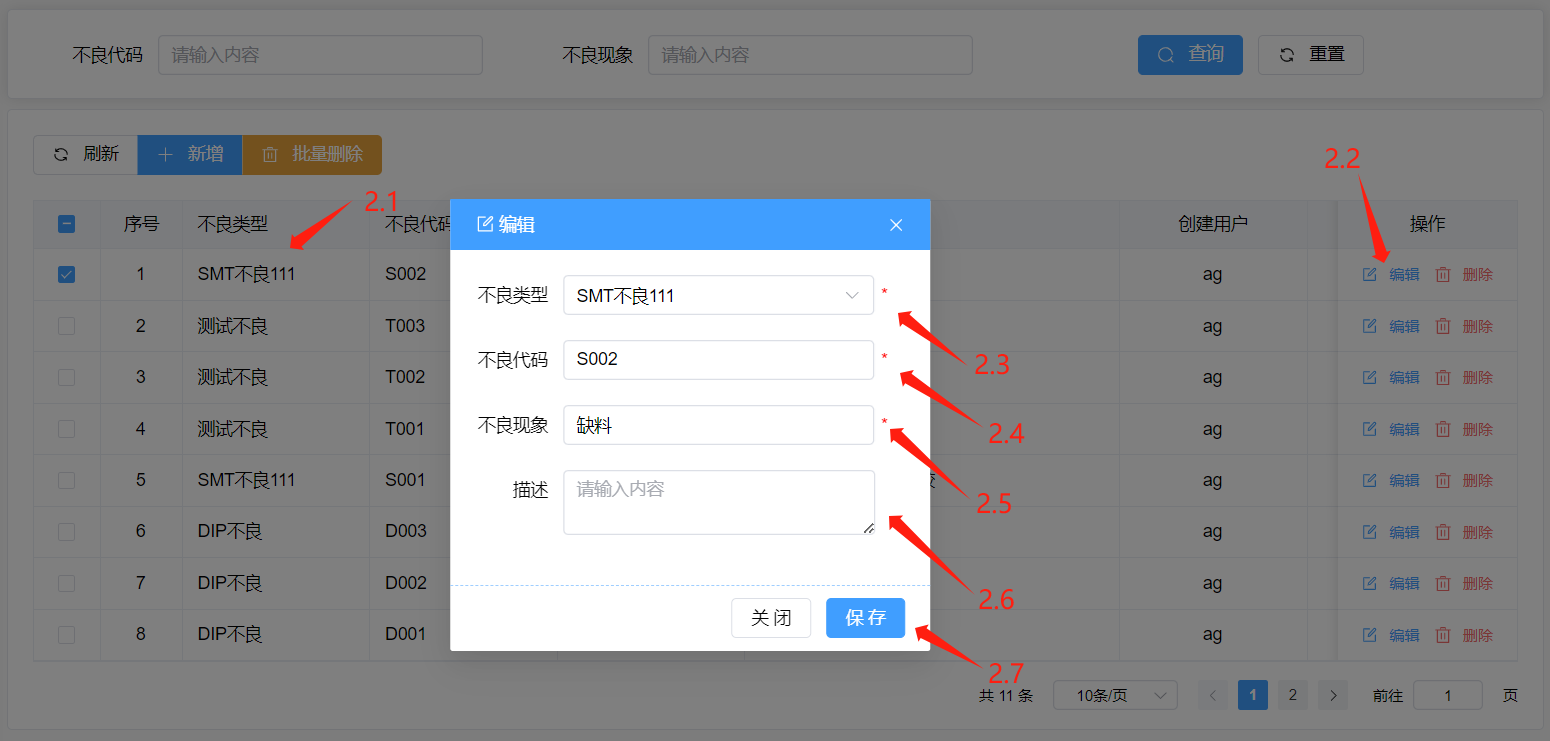This screenshot has height=741, width=1550.
Task: Click the 描述 description text area
Action: click(x=718, y=502)
